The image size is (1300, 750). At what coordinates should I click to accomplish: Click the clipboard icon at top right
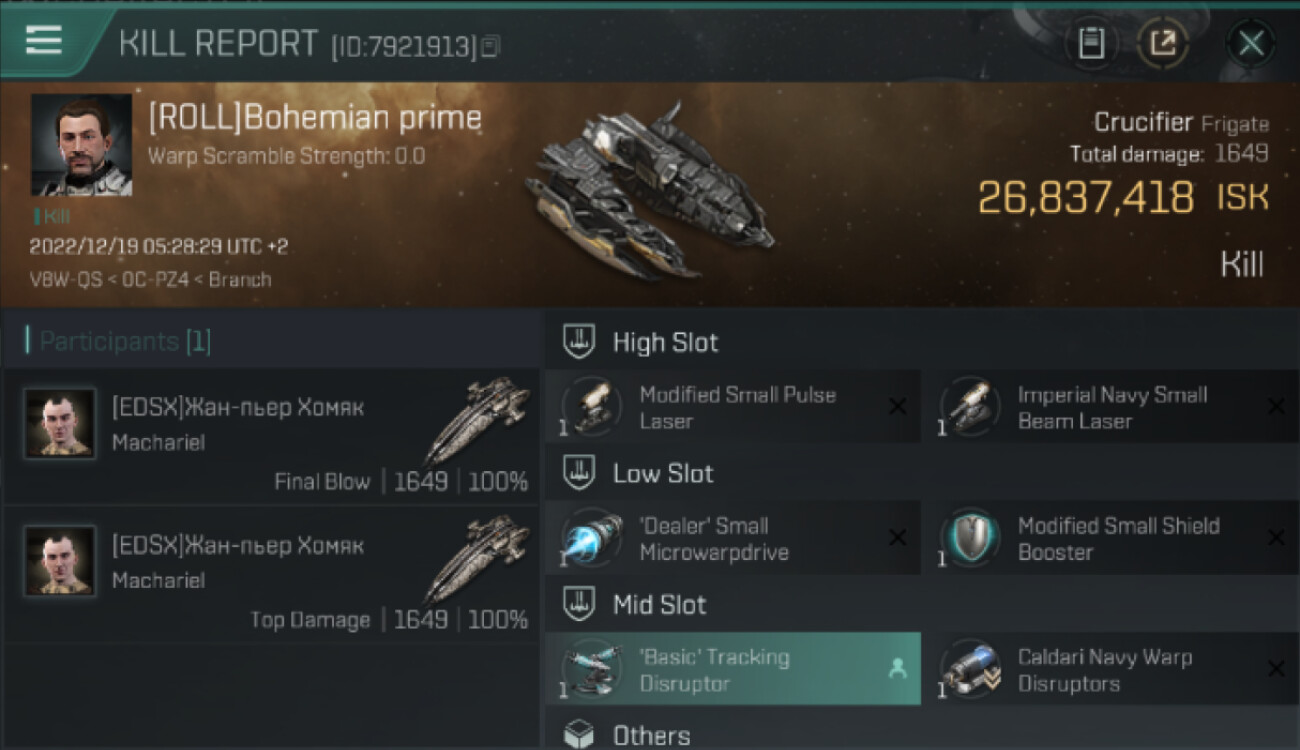click(x=1091, y=43)
